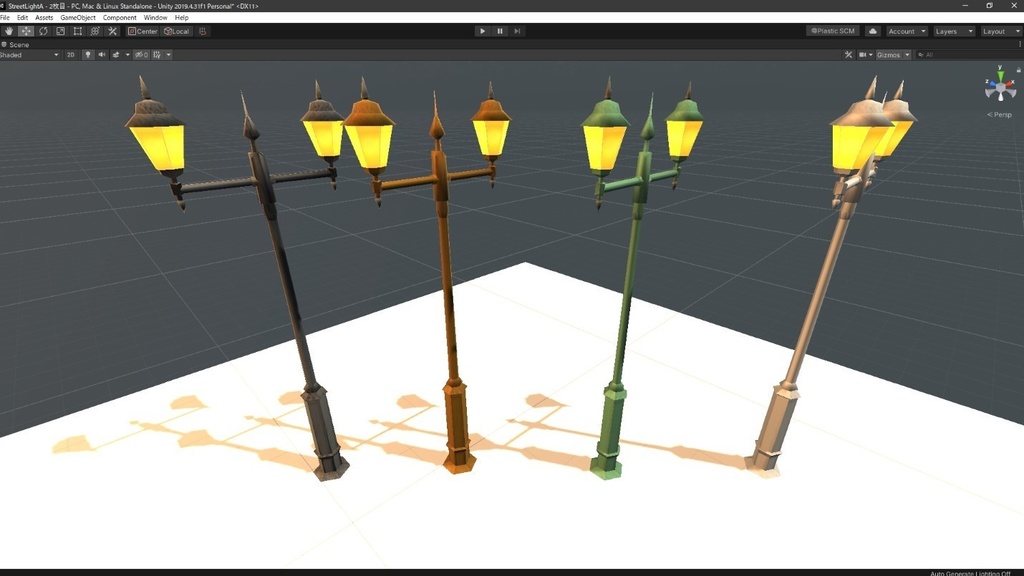Step forward one frame
This screenshot has height=576, width=1024.
click(517, 31)
